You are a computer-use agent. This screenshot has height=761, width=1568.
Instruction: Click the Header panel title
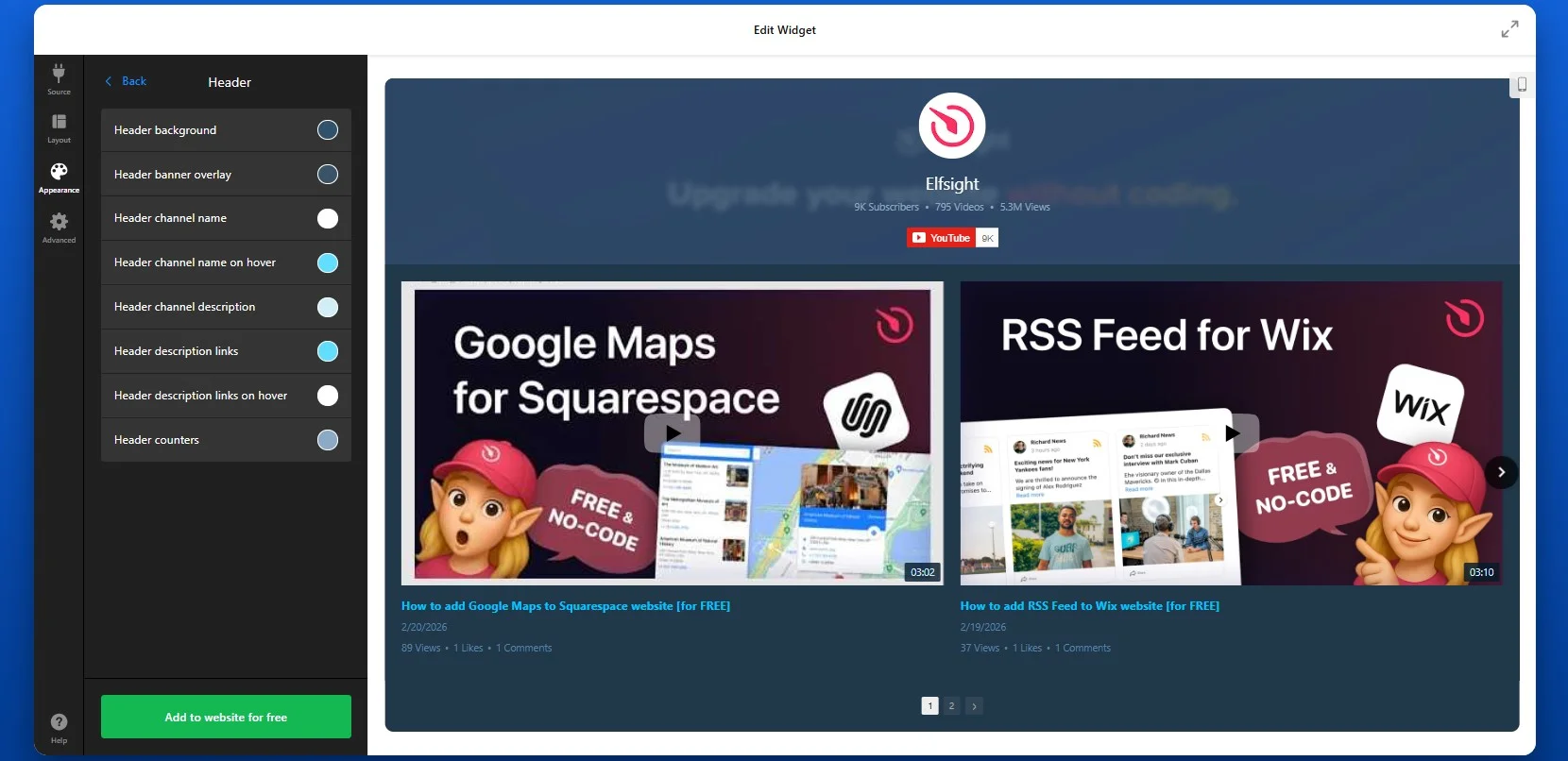[230, 82]
